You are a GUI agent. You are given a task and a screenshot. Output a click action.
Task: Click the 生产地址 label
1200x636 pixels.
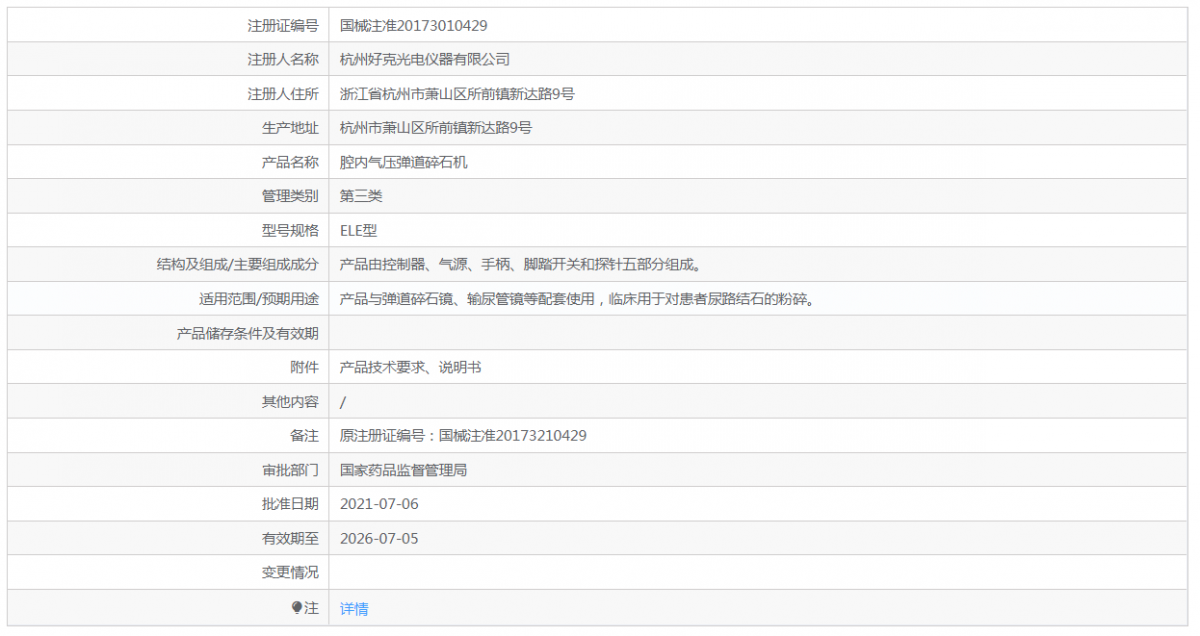(x=290, y=128)
